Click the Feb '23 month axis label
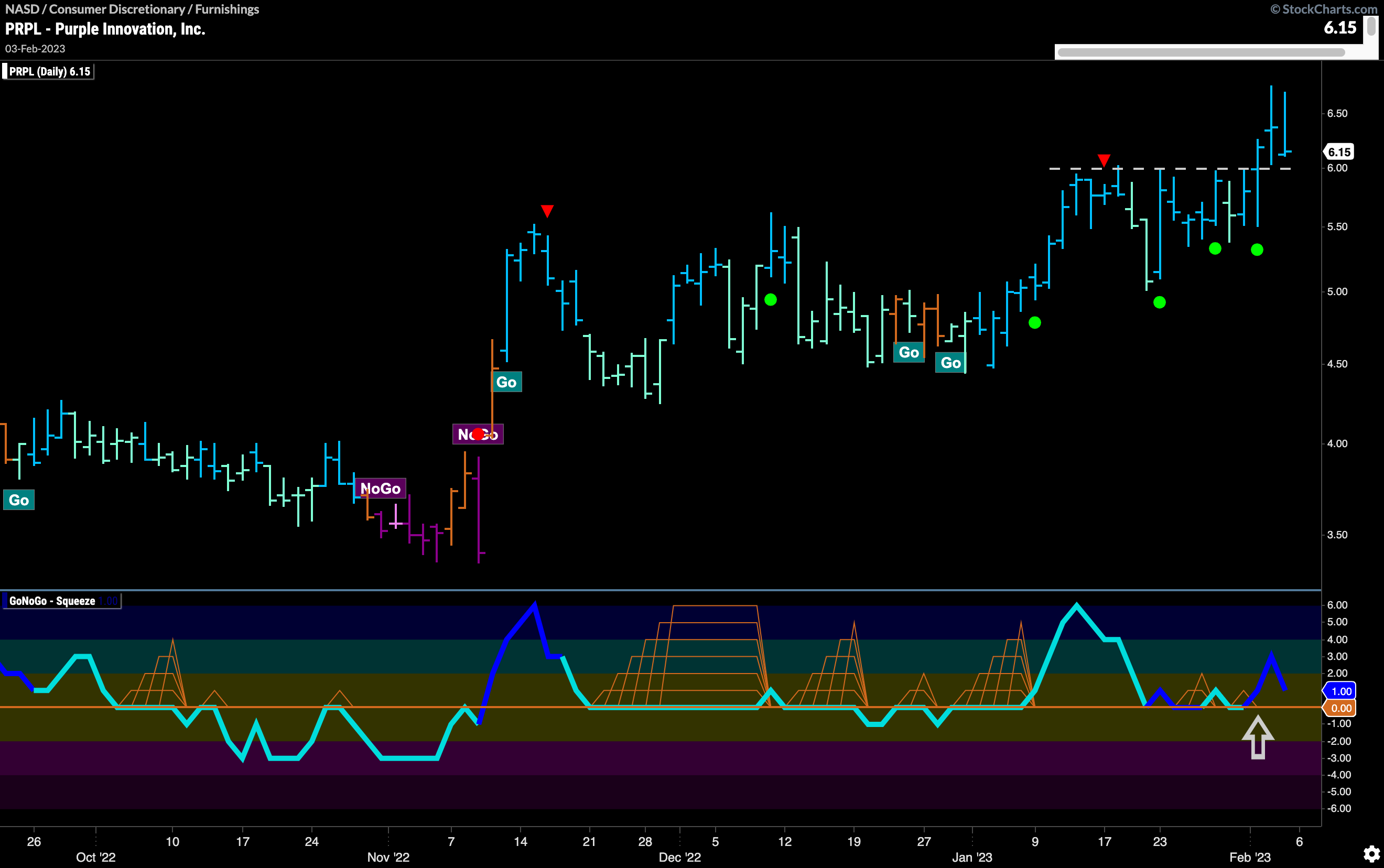 click(x=1250, y=857)
